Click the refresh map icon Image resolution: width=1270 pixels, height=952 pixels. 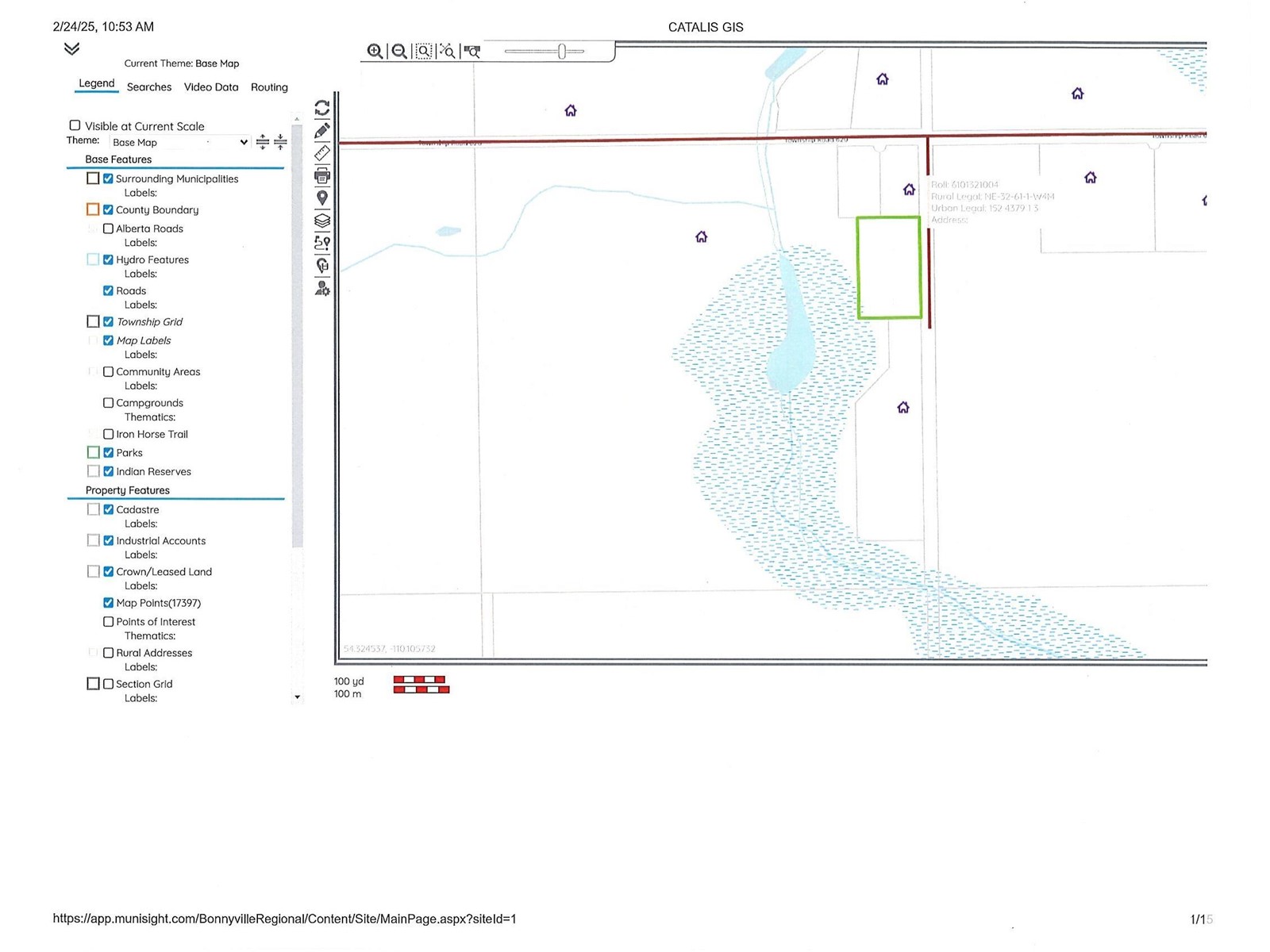pos(322,108)
